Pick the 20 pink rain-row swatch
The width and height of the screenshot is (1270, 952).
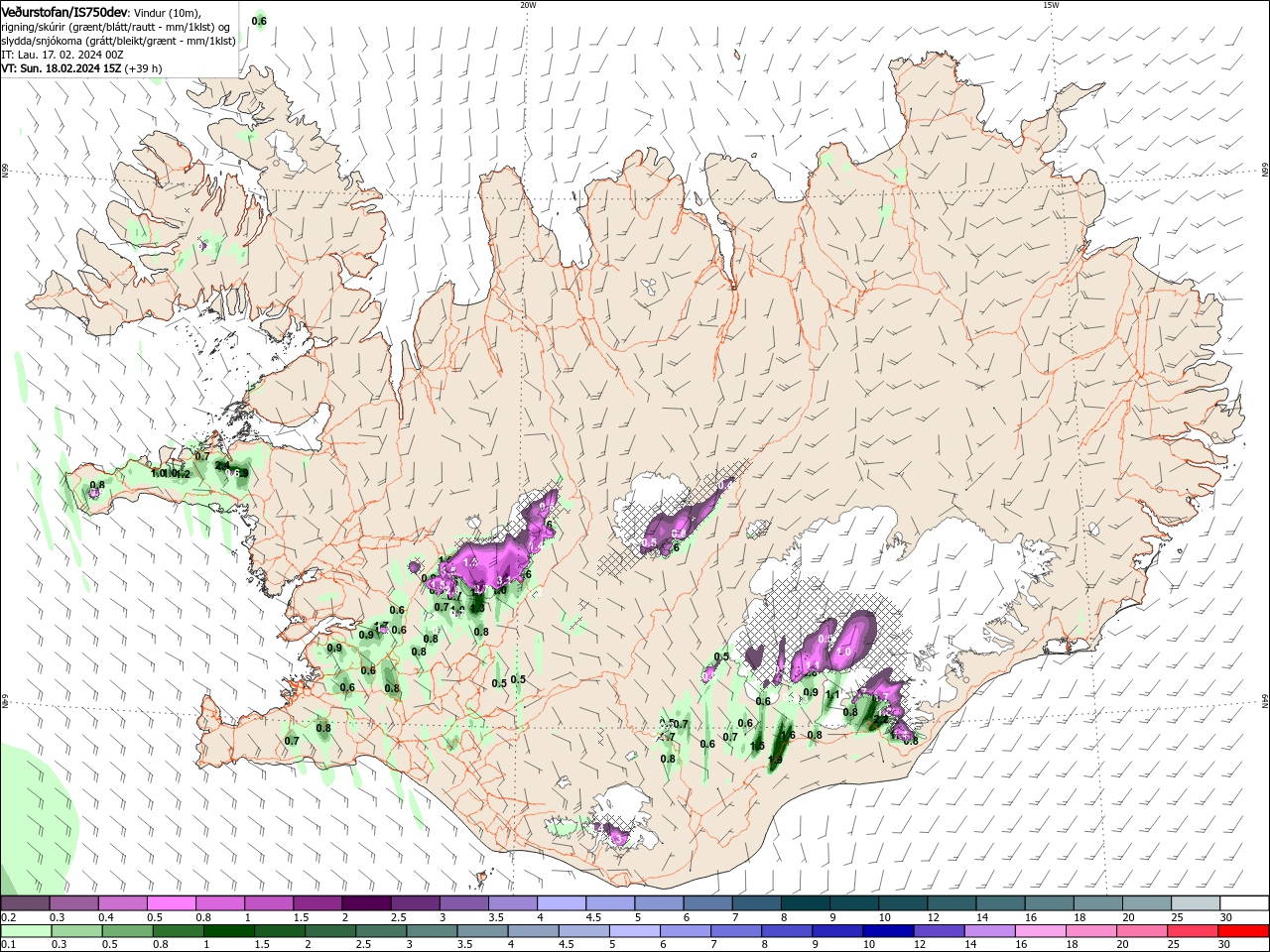click(x=1143, y=931)
